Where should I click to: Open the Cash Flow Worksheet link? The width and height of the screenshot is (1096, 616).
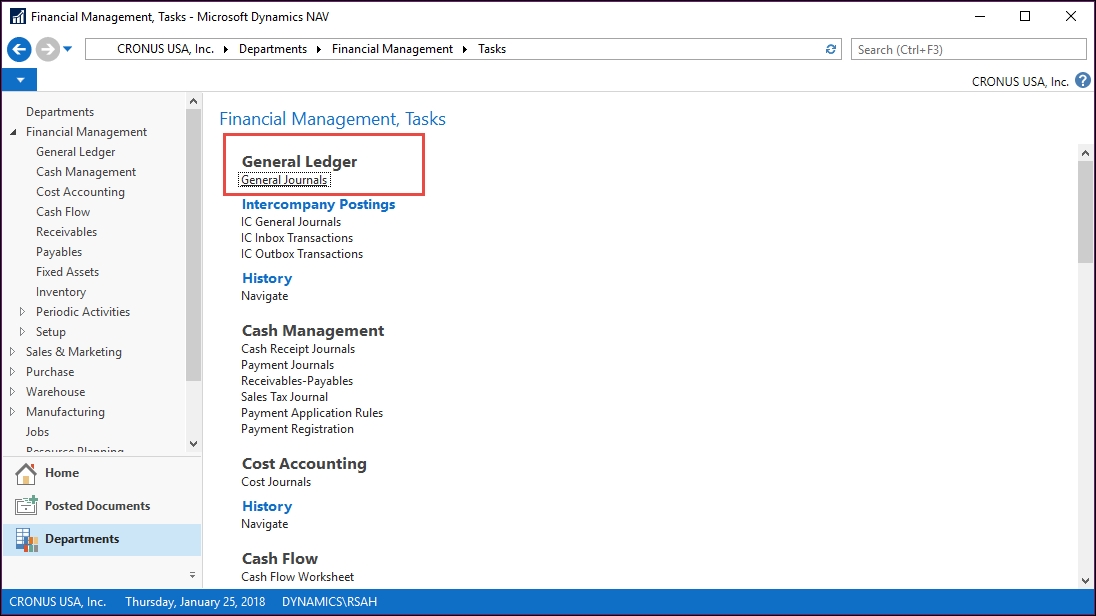click(x=298, y=577)
